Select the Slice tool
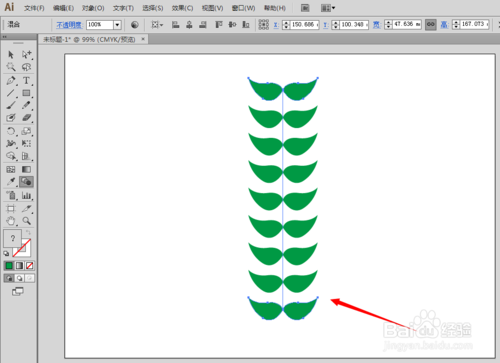This screenshot has height=363, width=500. point(26,209)
